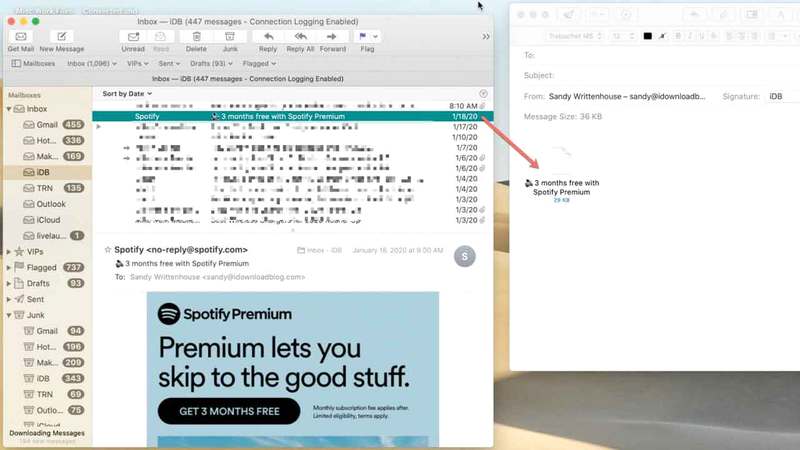Image resolution: width=800 pixels, height=450 pixels.
Task: Mark the email Unread via toolbar
Action: tap(132, 37)
